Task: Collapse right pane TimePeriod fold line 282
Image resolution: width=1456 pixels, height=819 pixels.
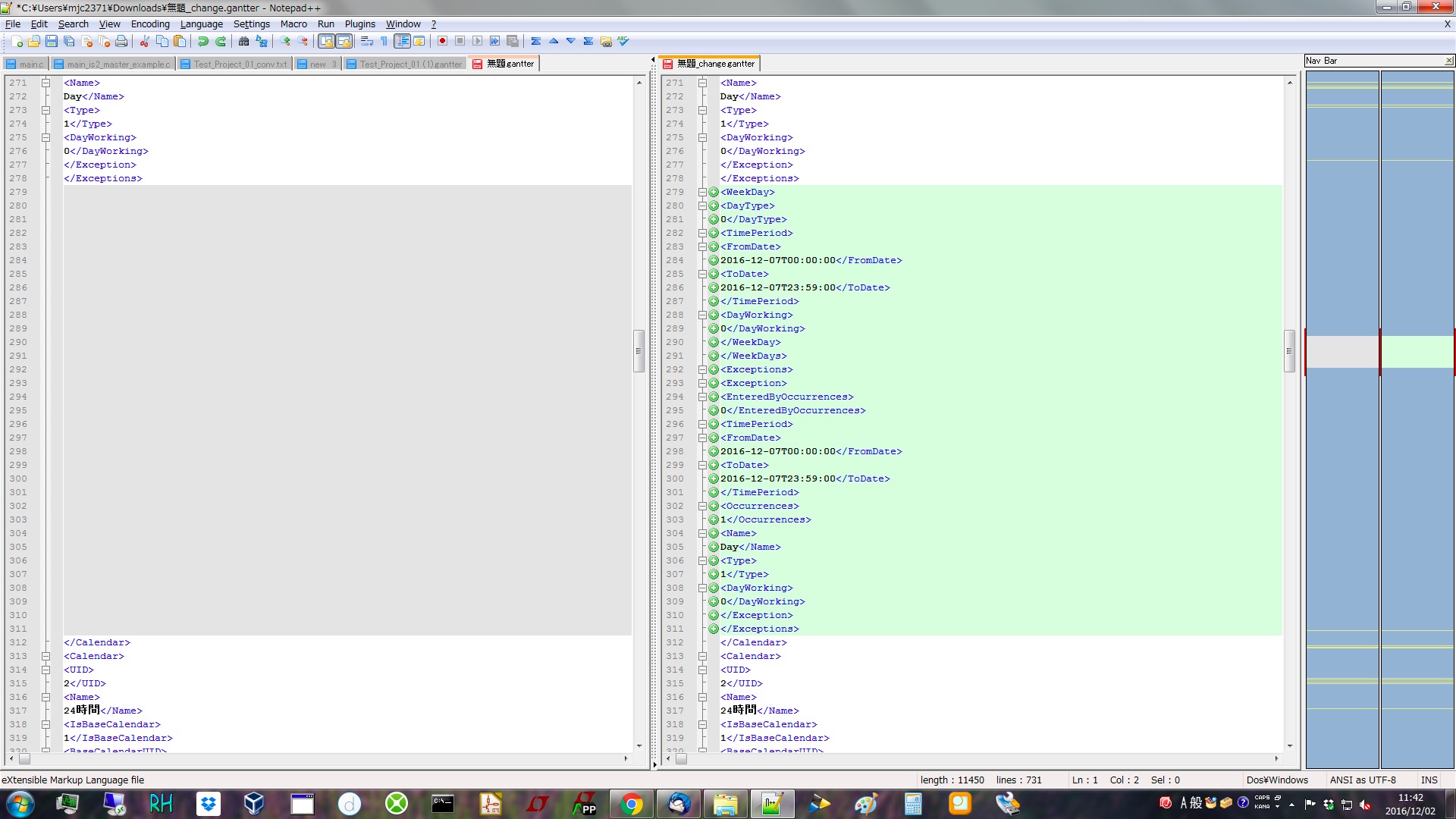Action: point(702,233)
